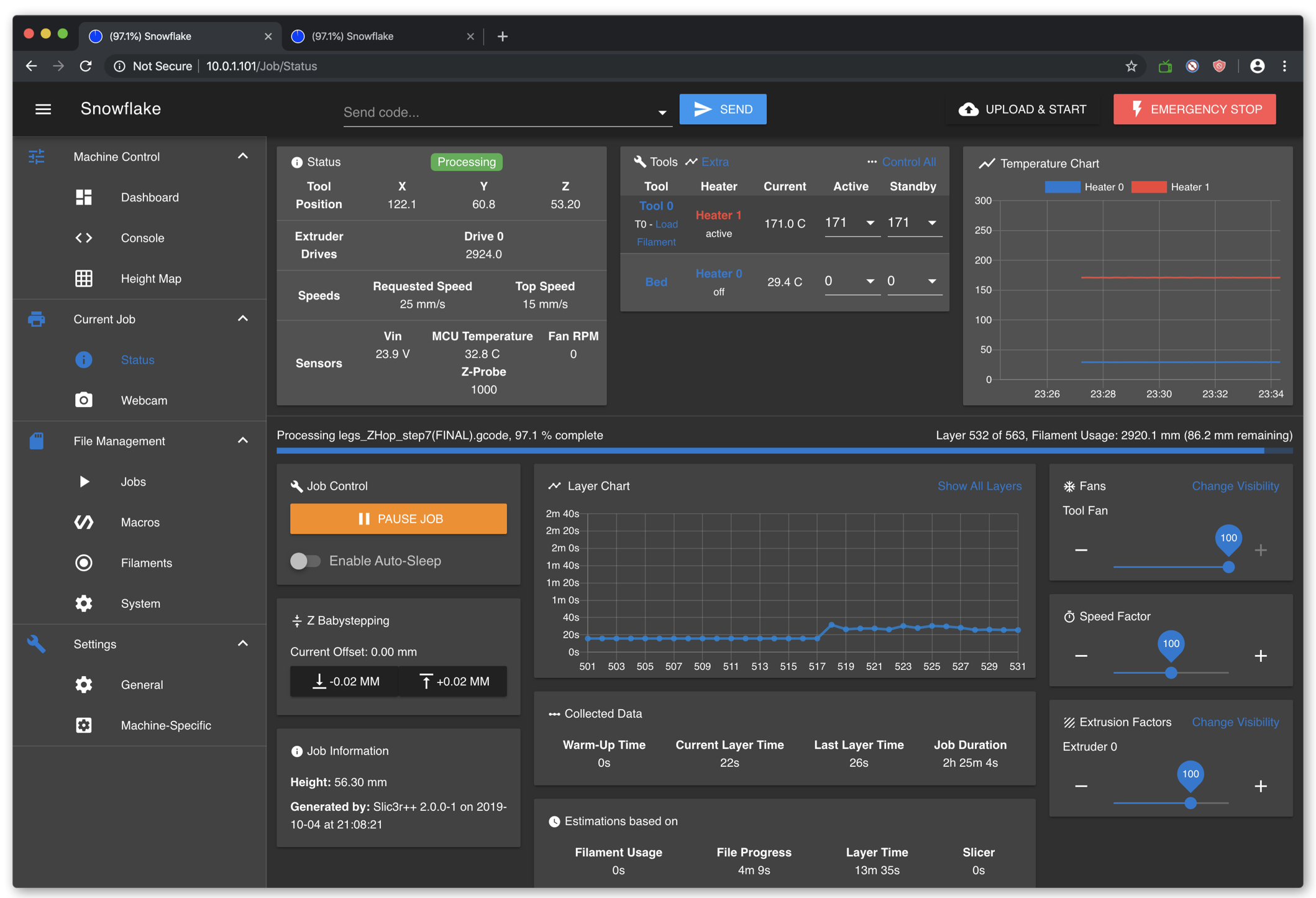Viewport: 1316px width, 898px height.
Task: Open Tool 0 active temperature dropdown
Action: tap(870, 223)
